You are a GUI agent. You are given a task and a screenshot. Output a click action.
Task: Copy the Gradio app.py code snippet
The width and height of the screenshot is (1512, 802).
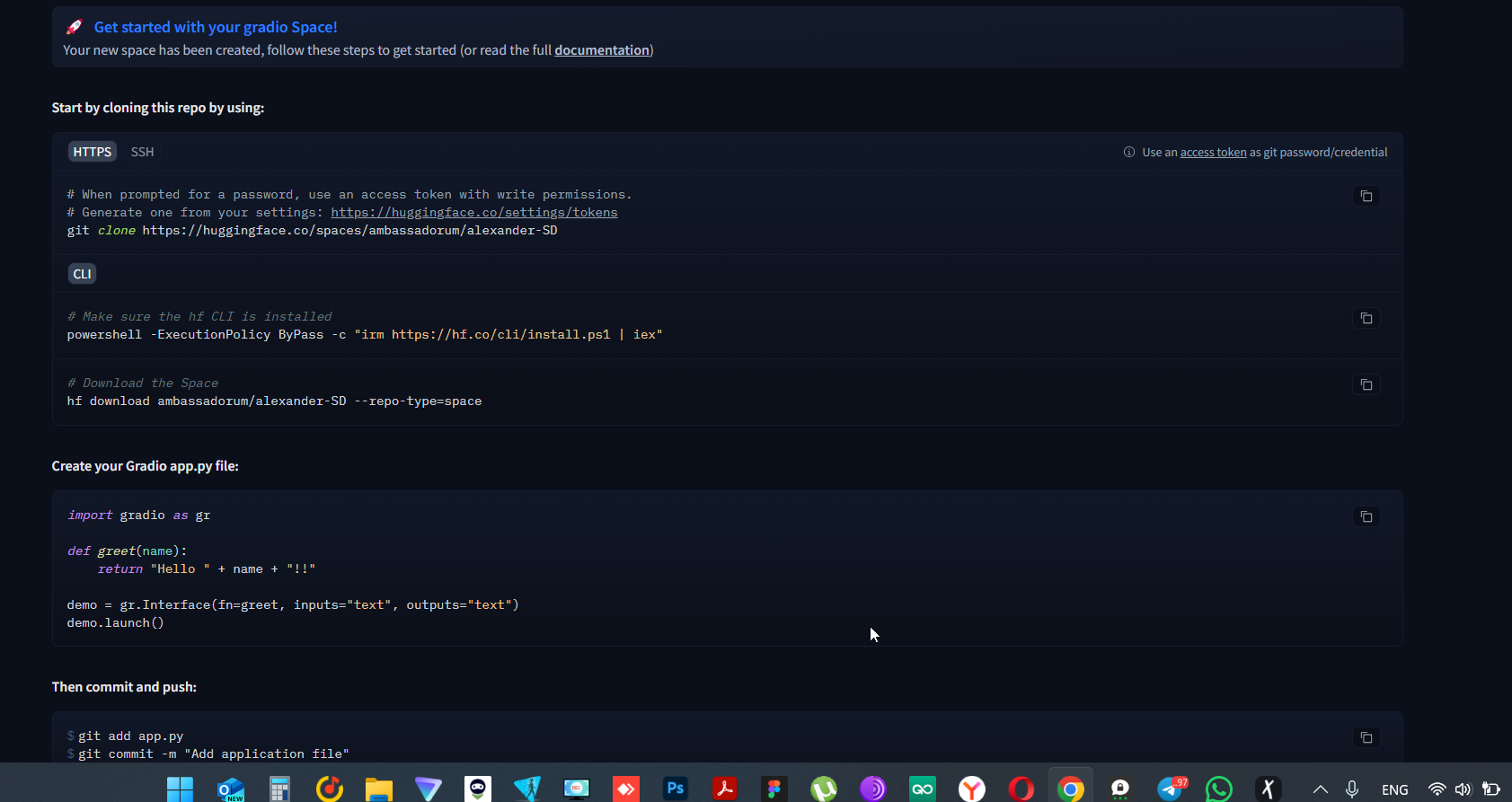point(1366,516)
